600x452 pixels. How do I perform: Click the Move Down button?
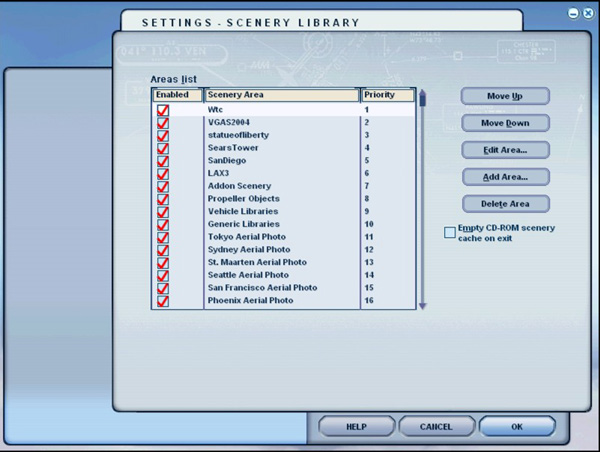coord(505,123)
